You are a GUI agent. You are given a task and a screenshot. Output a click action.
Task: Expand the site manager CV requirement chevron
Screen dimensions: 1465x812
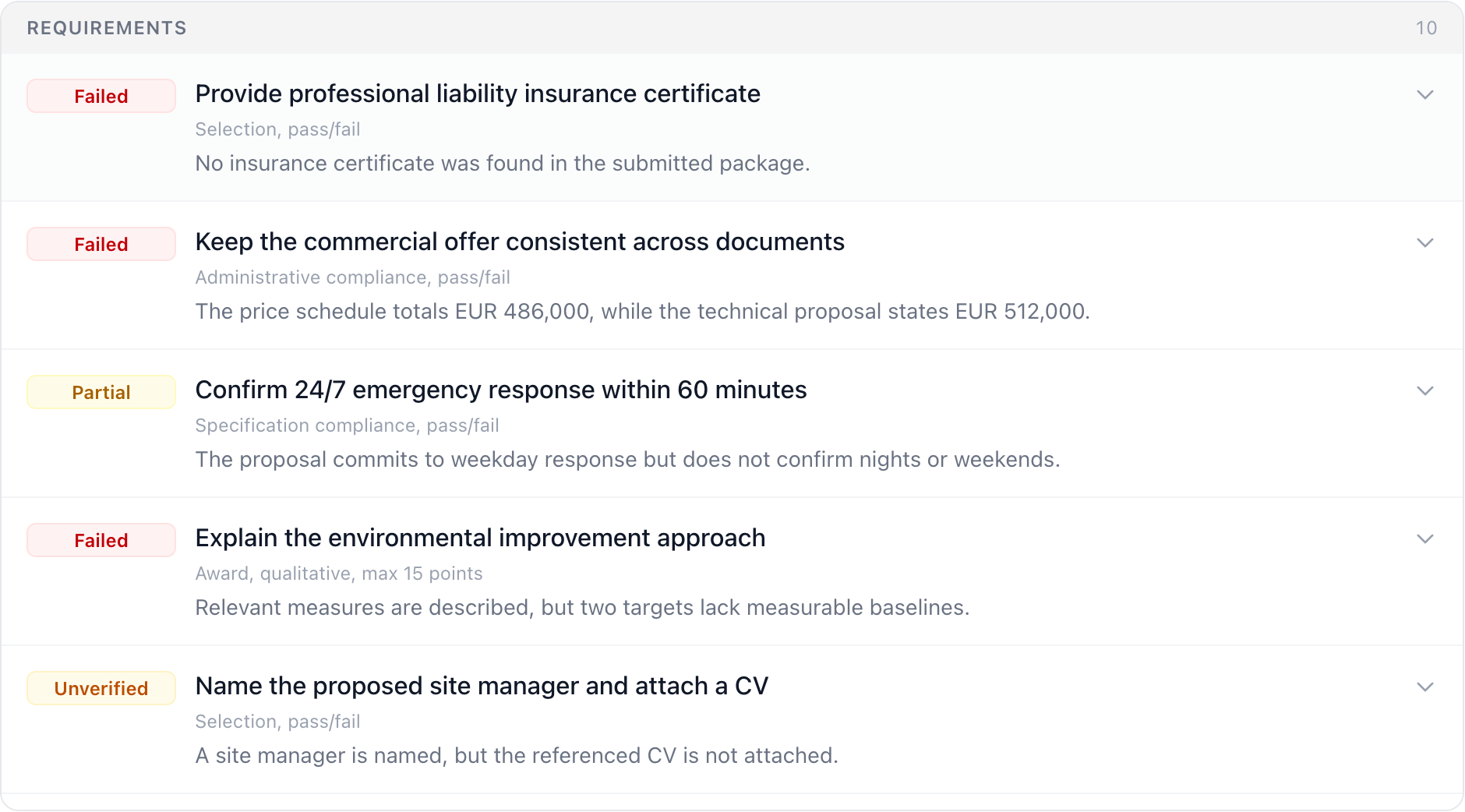coord(1424,687)
